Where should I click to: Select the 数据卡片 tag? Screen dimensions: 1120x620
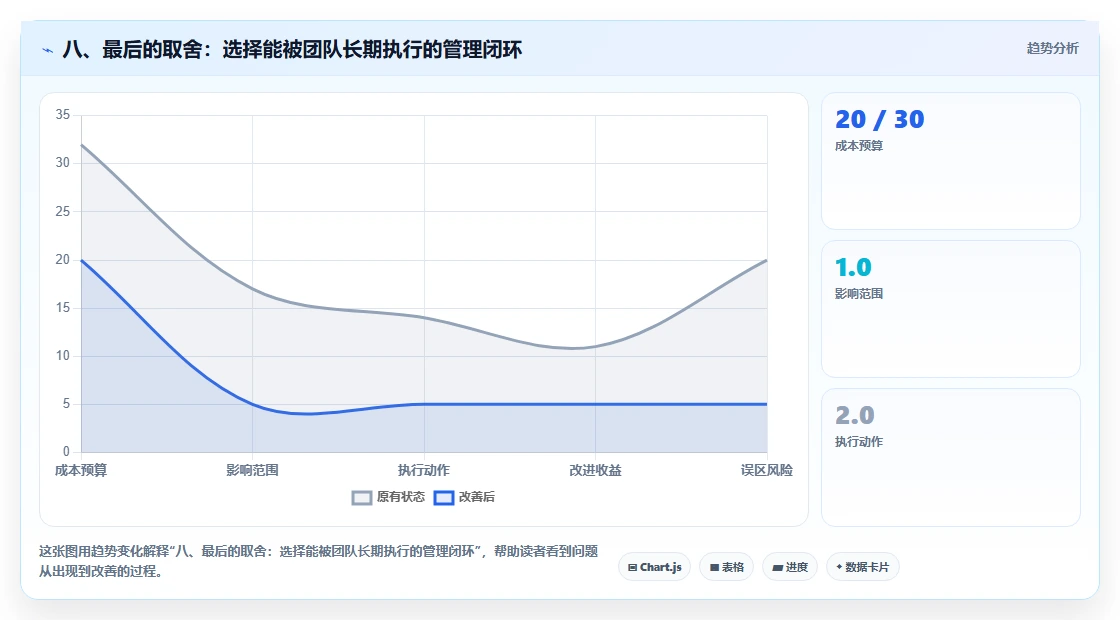tap(863, 567)
